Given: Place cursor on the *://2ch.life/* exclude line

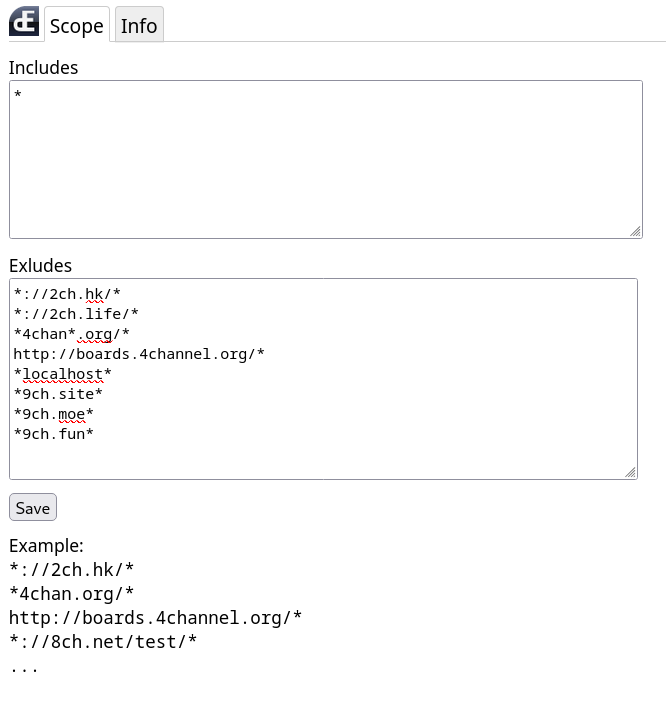Looking at the screenshot, I should tap(76, 313).
